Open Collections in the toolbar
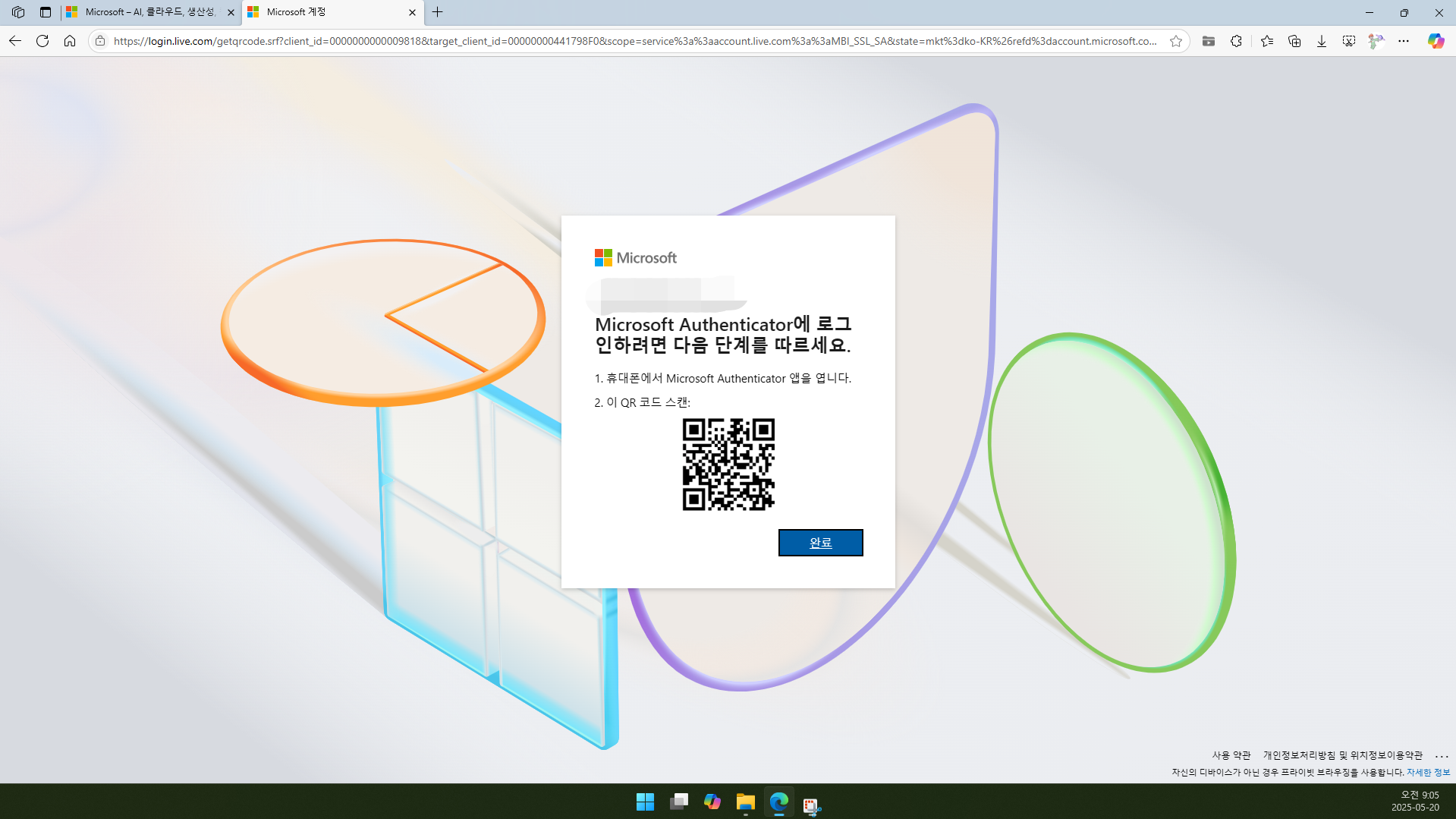This screenshot has width=1456, height=819. point(1294,41)
